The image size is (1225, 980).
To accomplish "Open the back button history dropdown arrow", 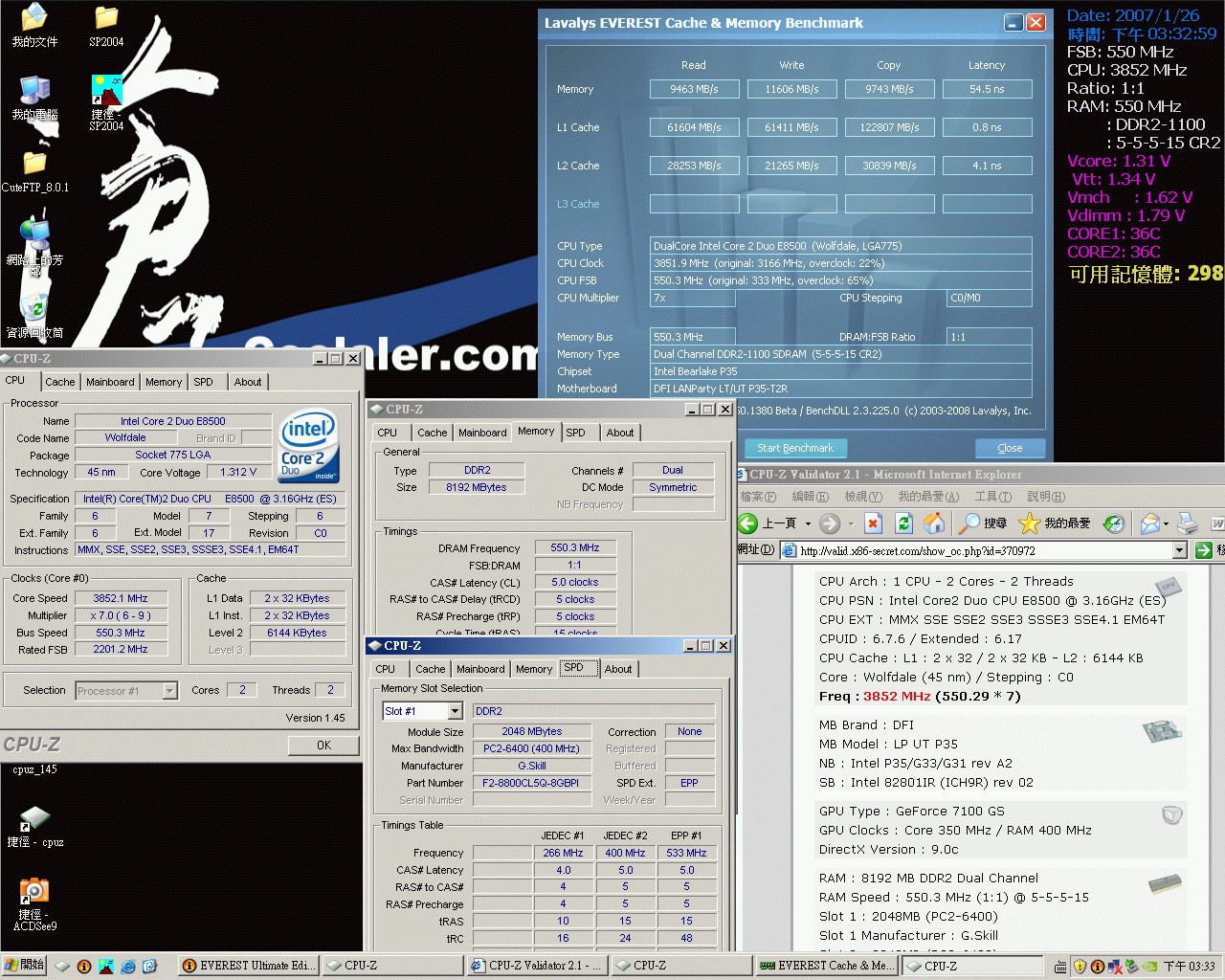I will coord(808,523).
